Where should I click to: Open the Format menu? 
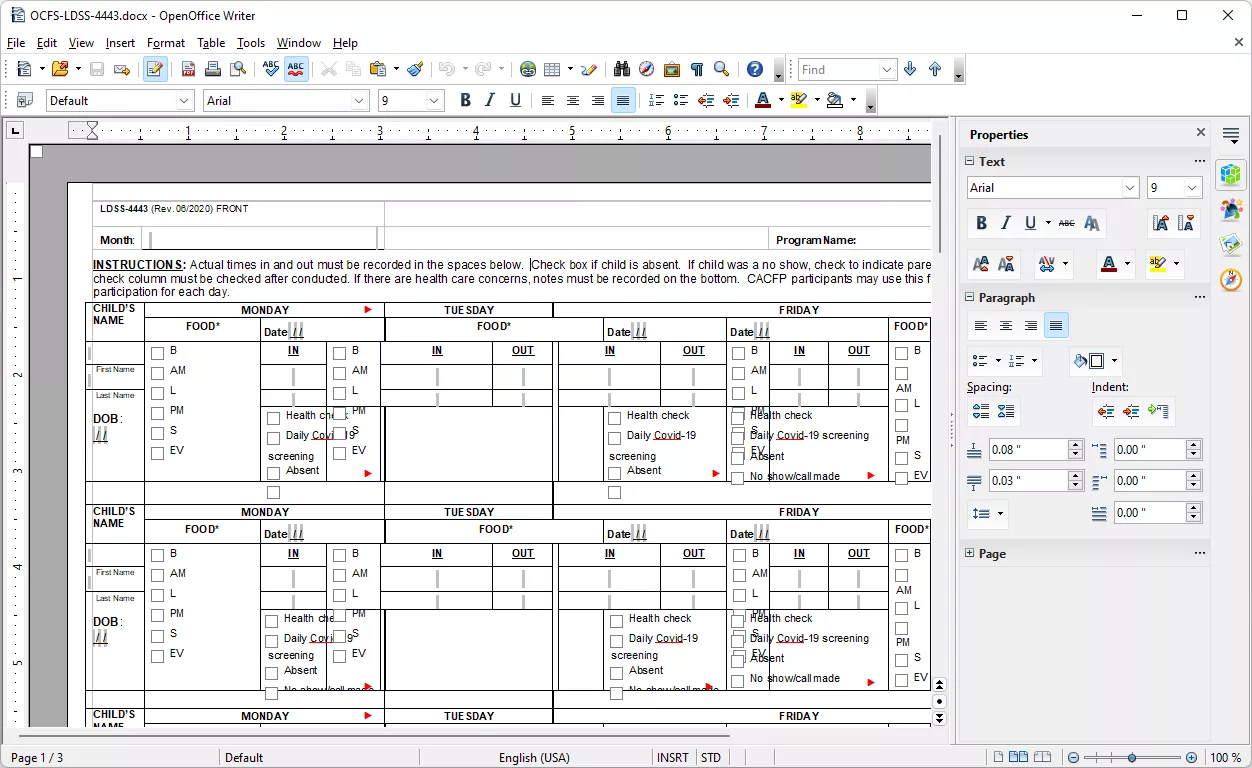[x=166, y=43]
